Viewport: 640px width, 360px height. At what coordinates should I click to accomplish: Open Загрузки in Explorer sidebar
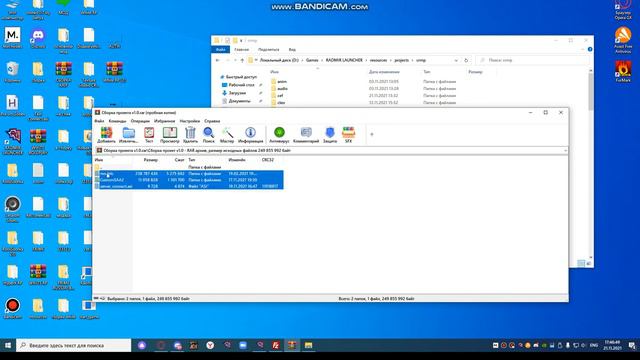(x=234, y=93)
